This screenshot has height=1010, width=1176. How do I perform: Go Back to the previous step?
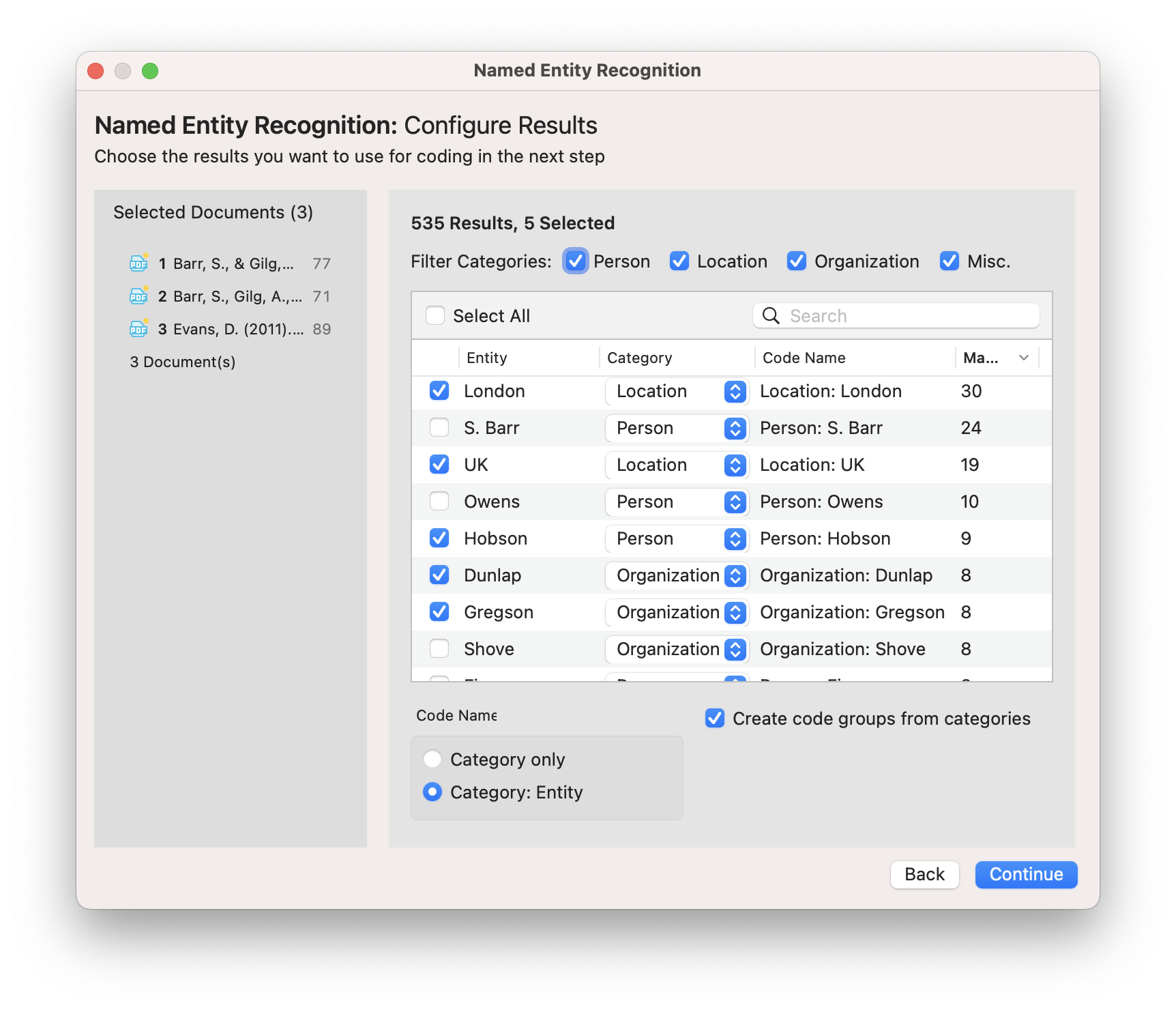[x=924, y=874]
